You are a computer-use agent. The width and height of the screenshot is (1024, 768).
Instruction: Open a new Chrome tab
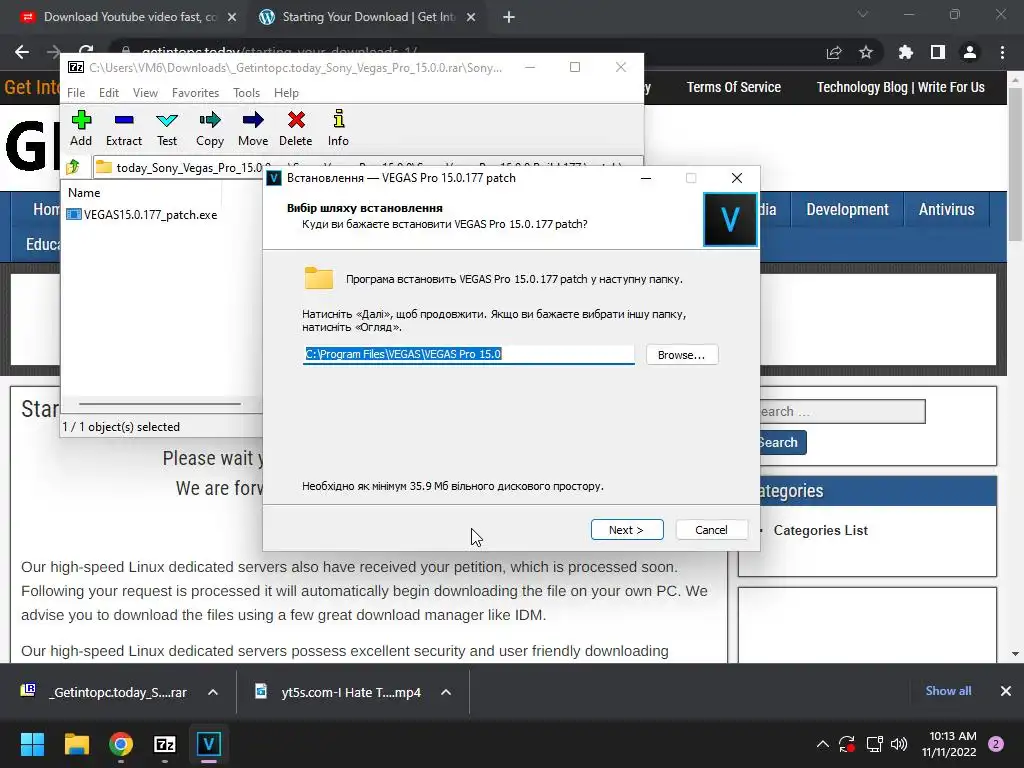click(x=509, y=18)
